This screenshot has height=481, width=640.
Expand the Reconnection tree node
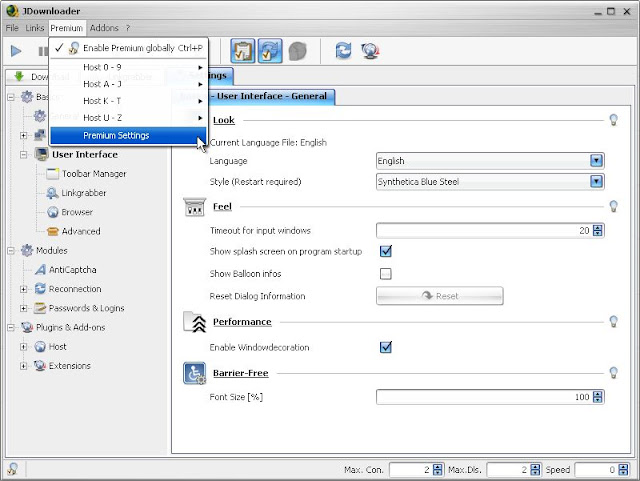click(x=24, y=289)
